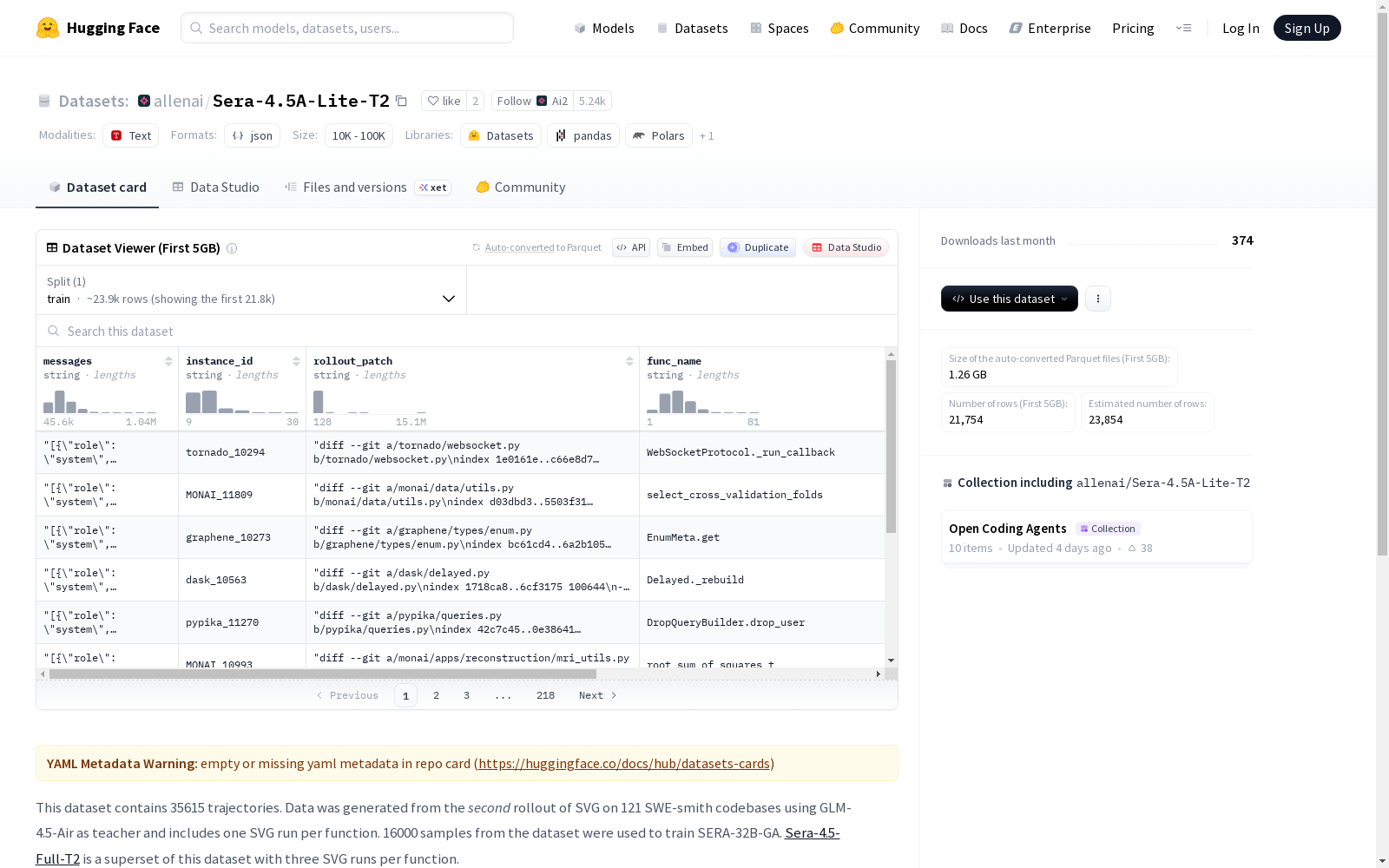This screenshot has width=1389, height=868.
Task: Click the upvote icon on Open Coding Agents
Action: coord(1132,548)
